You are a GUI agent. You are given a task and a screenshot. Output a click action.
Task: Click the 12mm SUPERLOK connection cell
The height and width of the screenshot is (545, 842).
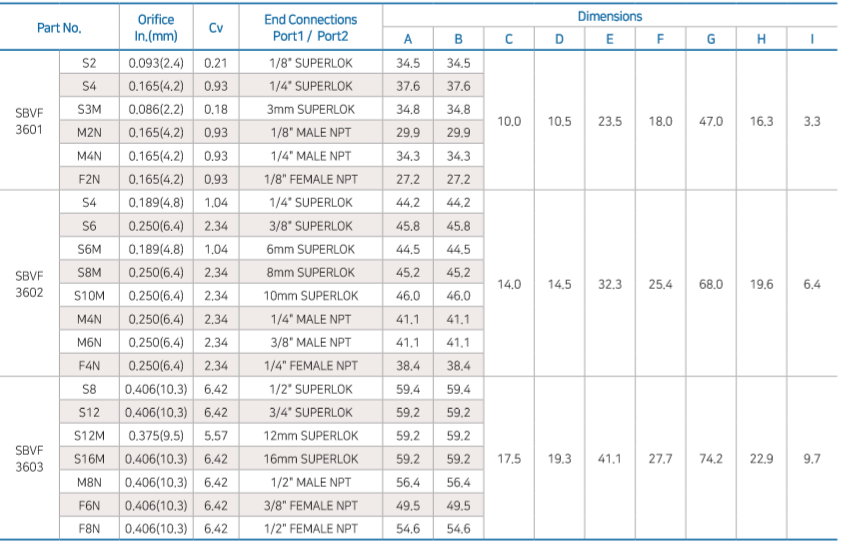pyautogui.click(x=310, y=435)
